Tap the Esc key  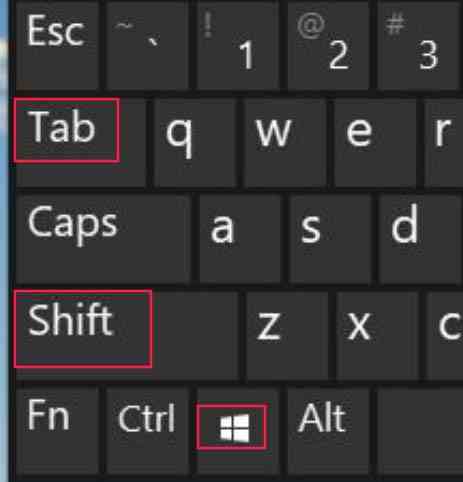click(x=57, y=45)
